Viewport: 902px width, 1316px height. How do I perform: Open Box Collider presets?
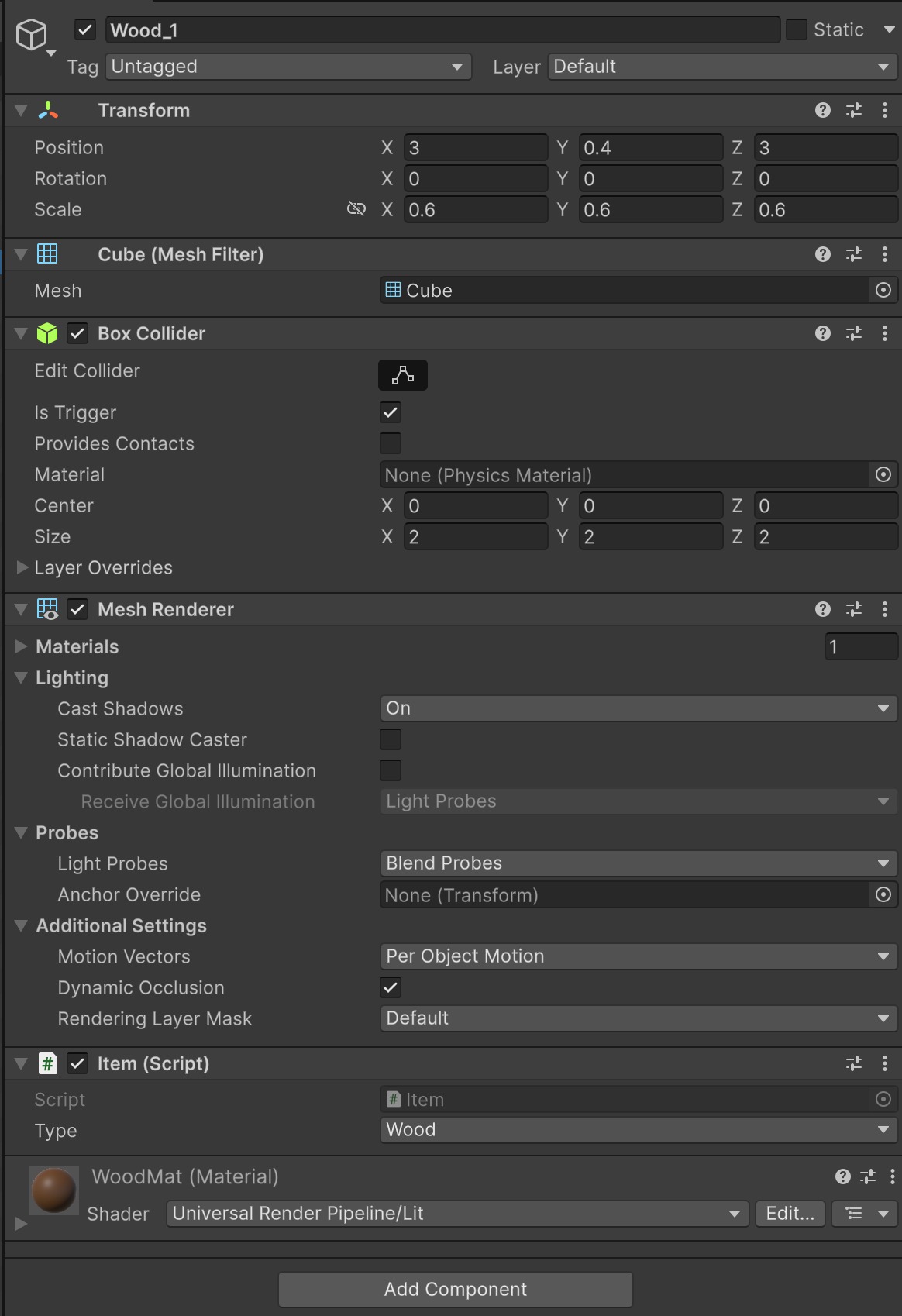pyautogui.click(x=854, y=333)
